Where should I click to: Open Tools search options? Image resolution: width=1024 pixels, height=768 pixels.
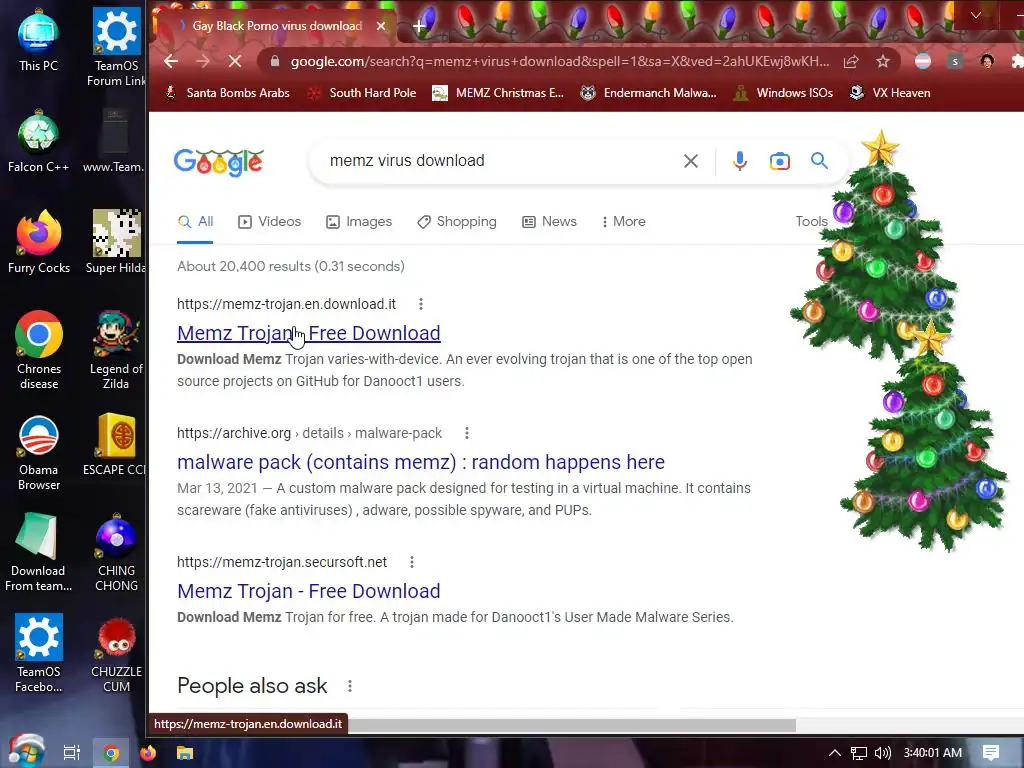tap(811, 221)
